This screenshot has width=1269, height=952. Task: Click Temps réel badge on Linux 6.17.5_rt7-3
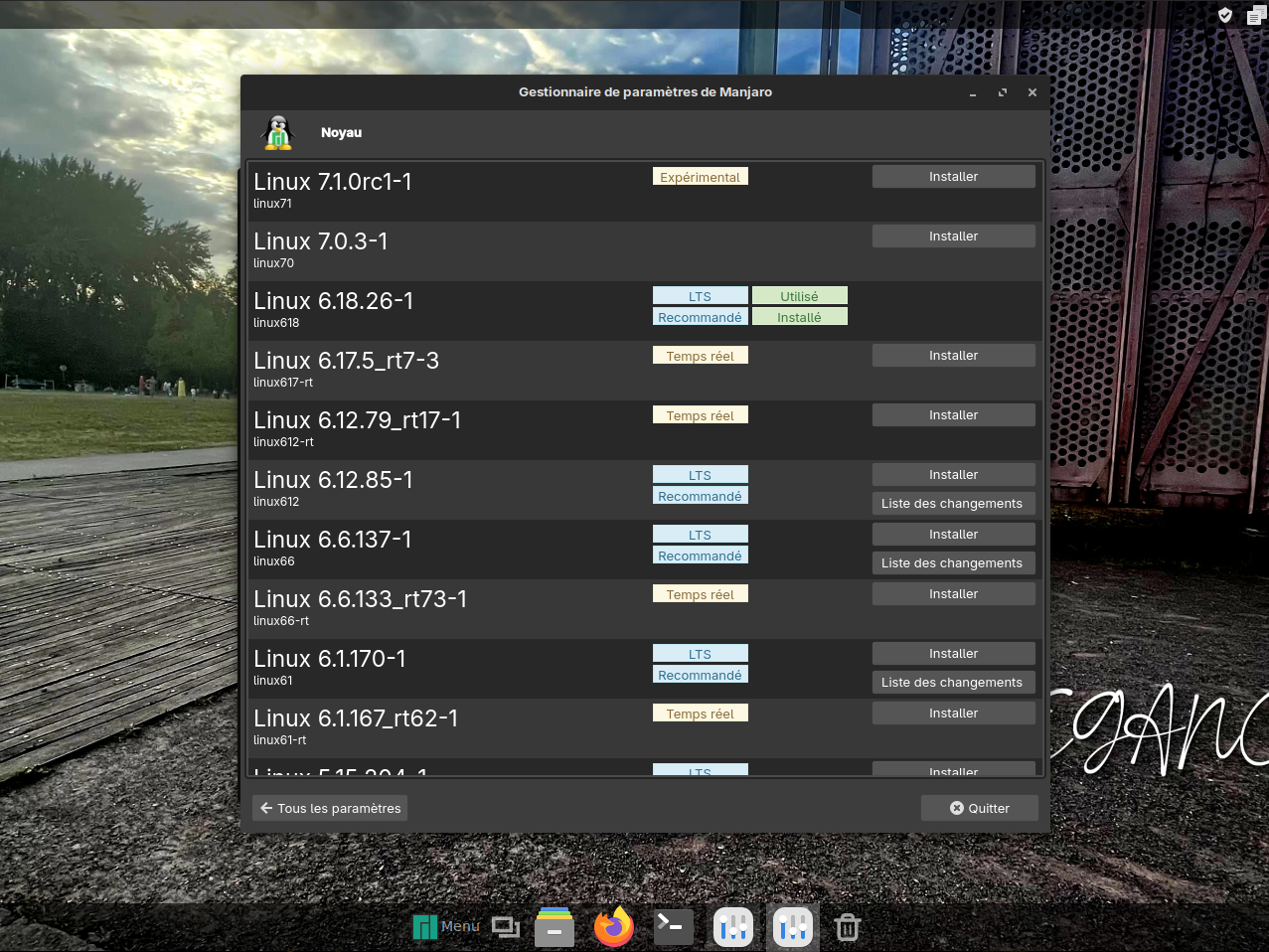(701, 356)
